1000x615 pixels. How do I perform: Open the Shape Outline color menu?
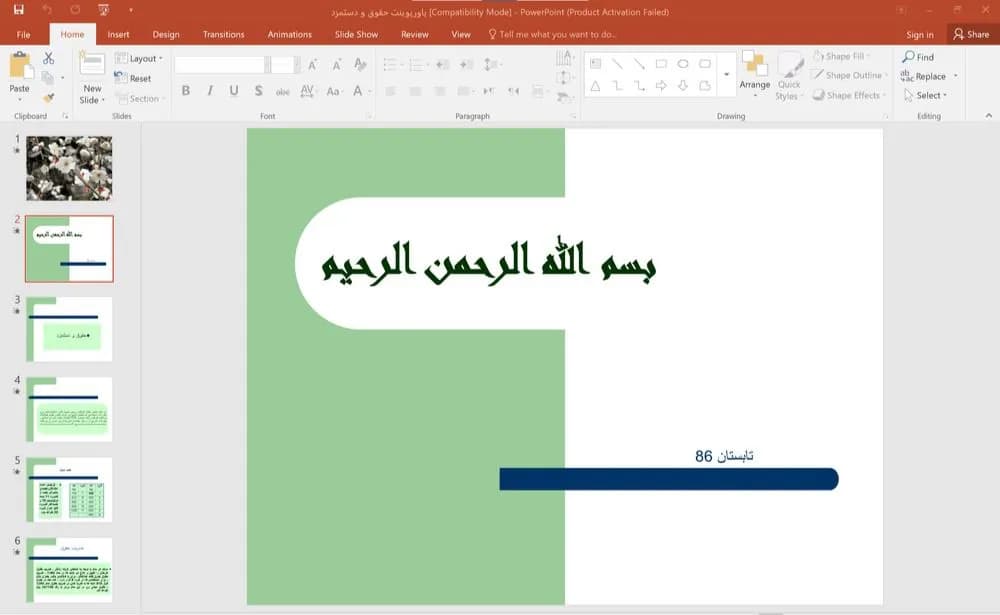849,75
